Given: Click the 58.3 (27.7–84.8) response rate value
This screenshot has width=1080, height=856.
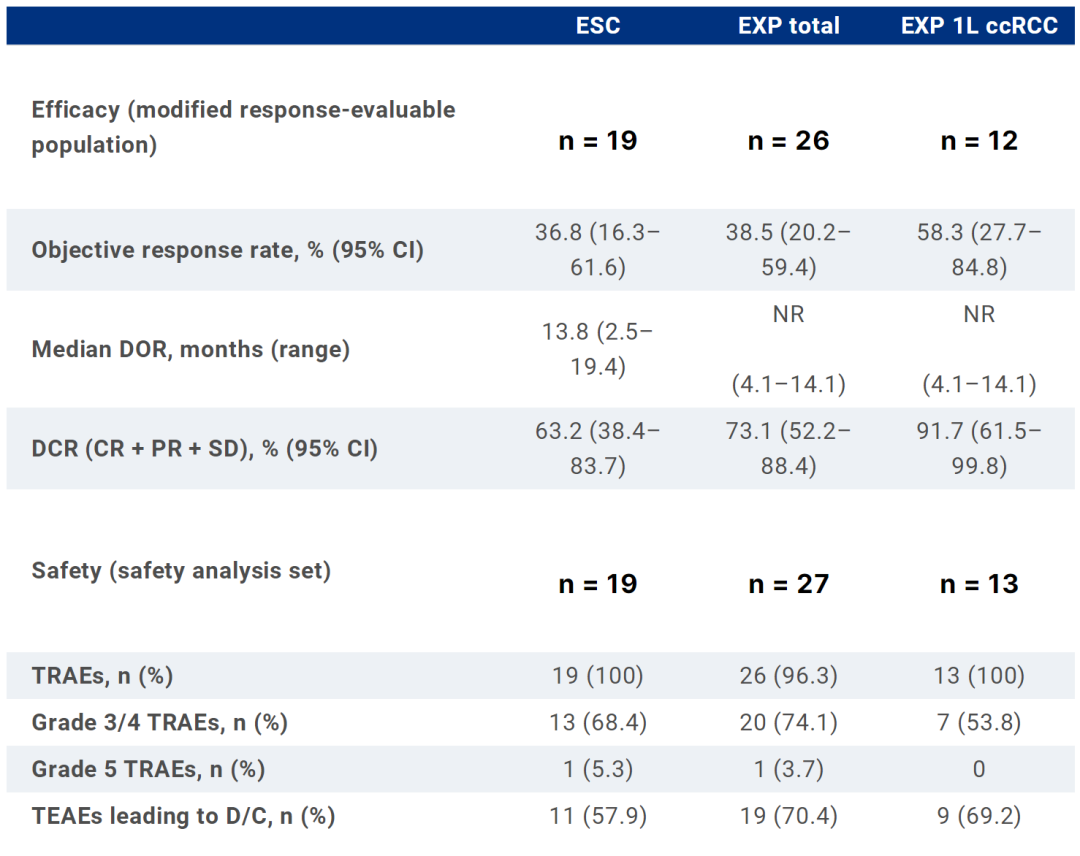Looking at the screenshot, I should click(979, 250).
